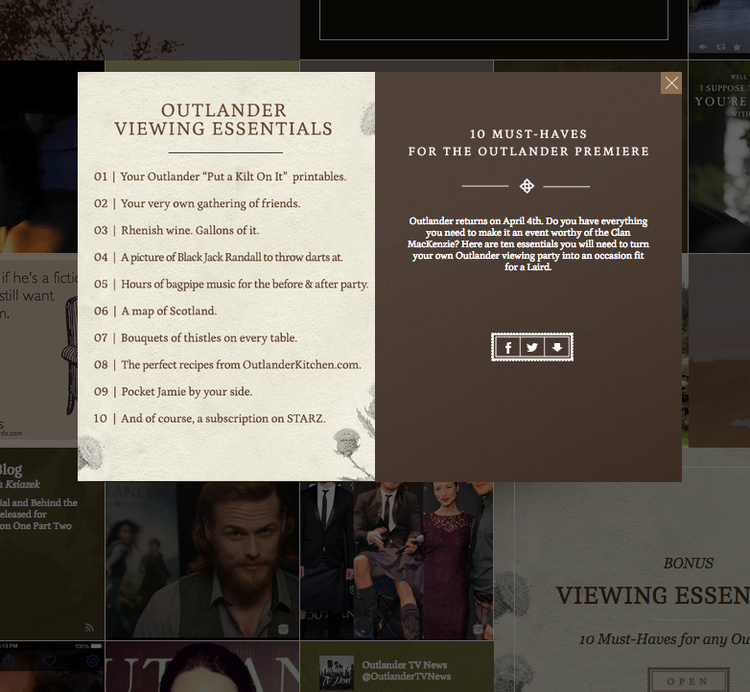Click the 'Outlander Viewing Essentials' heading
This screenshot has height=692, width=750.
(x=224, y=120)
